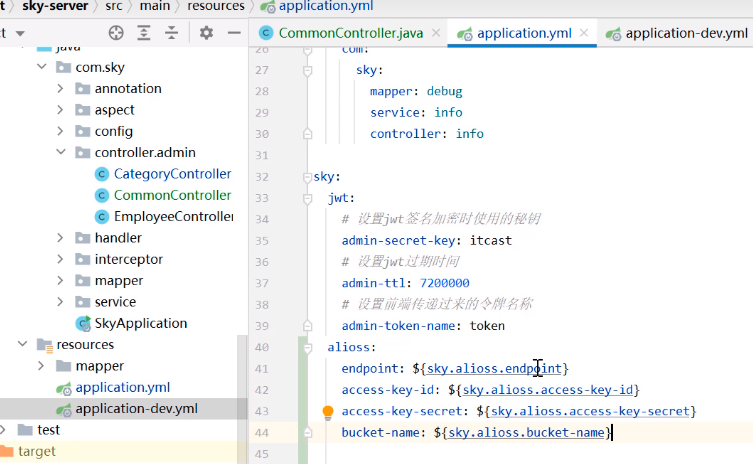Image resolution: width=753 pixels, height=464 pixels.
Task: Open project panel settings gear
Action: 206,32
